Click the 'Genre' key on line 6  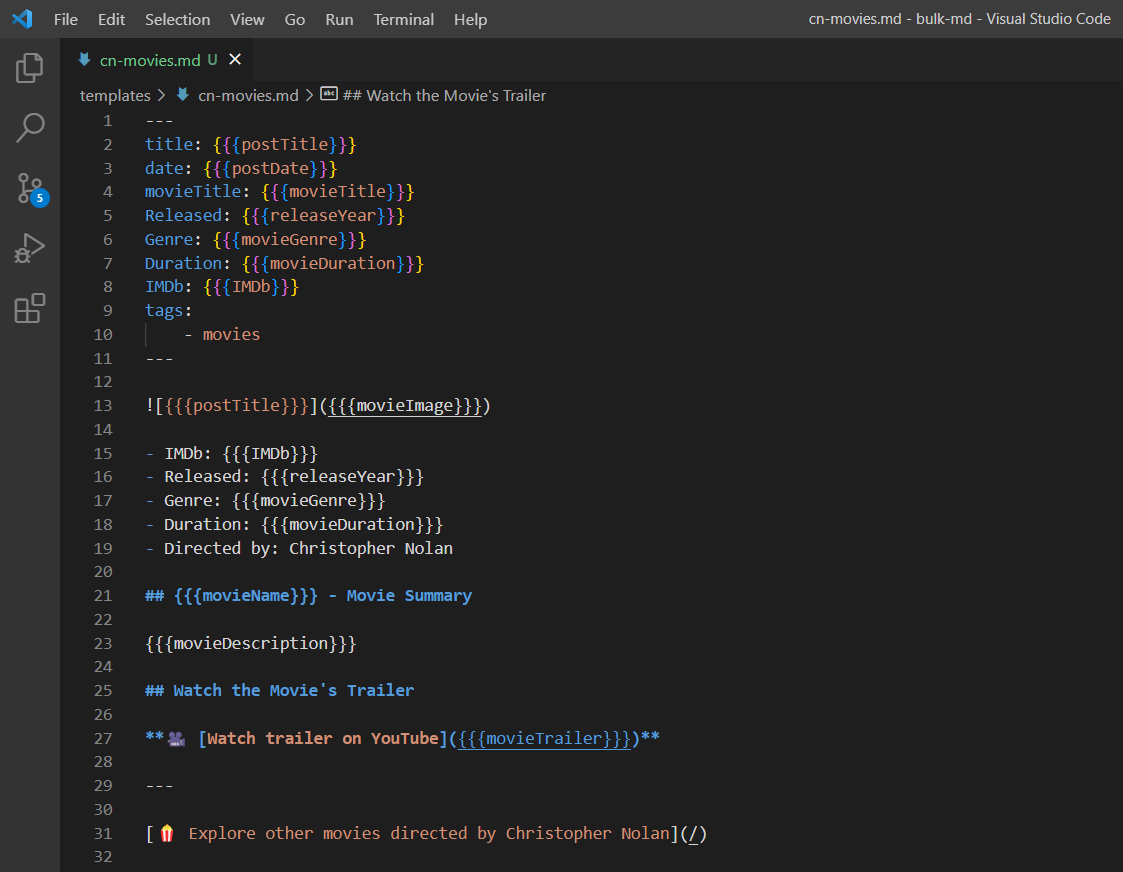coord(169,239)
